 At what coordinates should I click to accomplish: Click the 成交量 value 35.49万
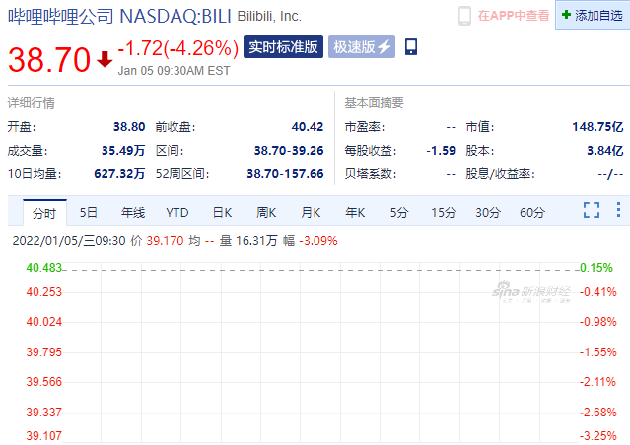tap(123, 151)
